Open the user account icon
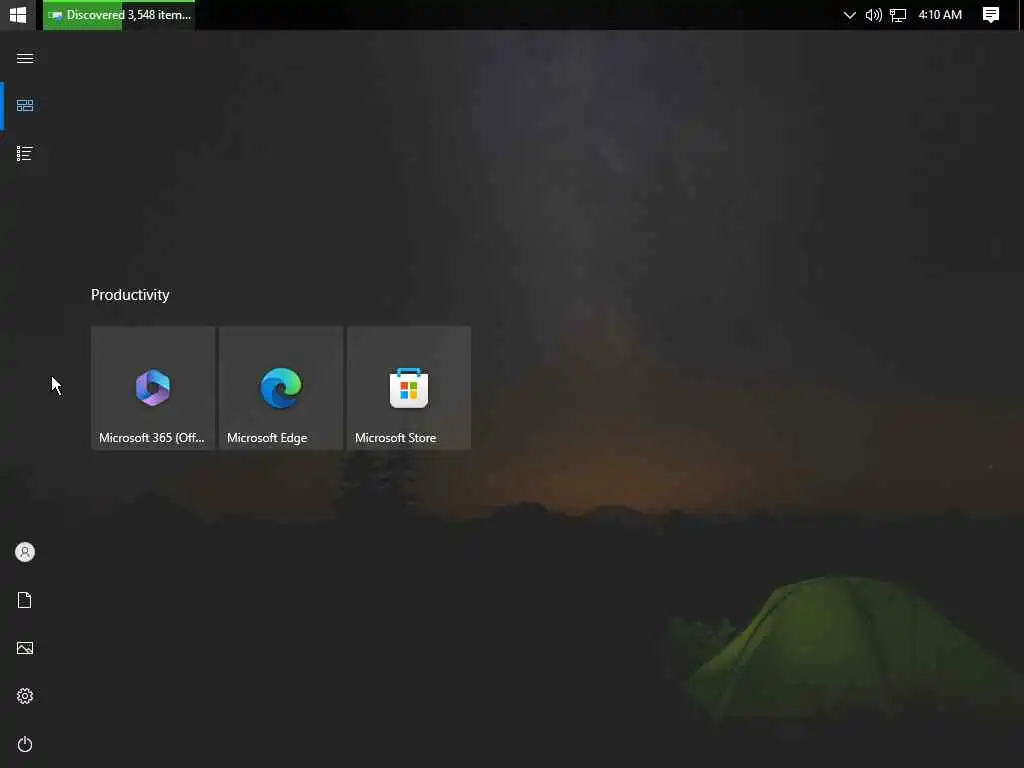This screenshot has width=1024, height=768. 25,552
